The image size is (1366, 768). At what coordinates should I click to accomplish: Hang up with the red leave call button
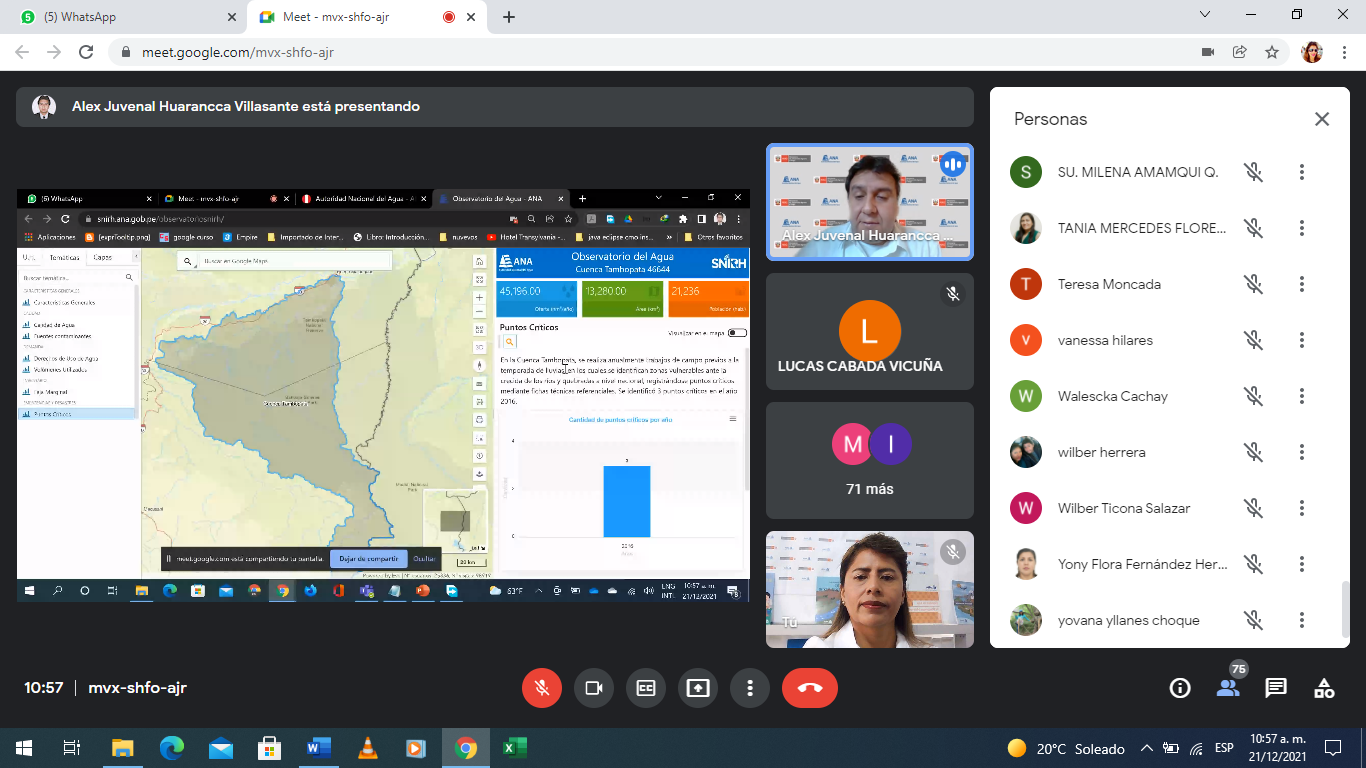click(x=810, y=688)
